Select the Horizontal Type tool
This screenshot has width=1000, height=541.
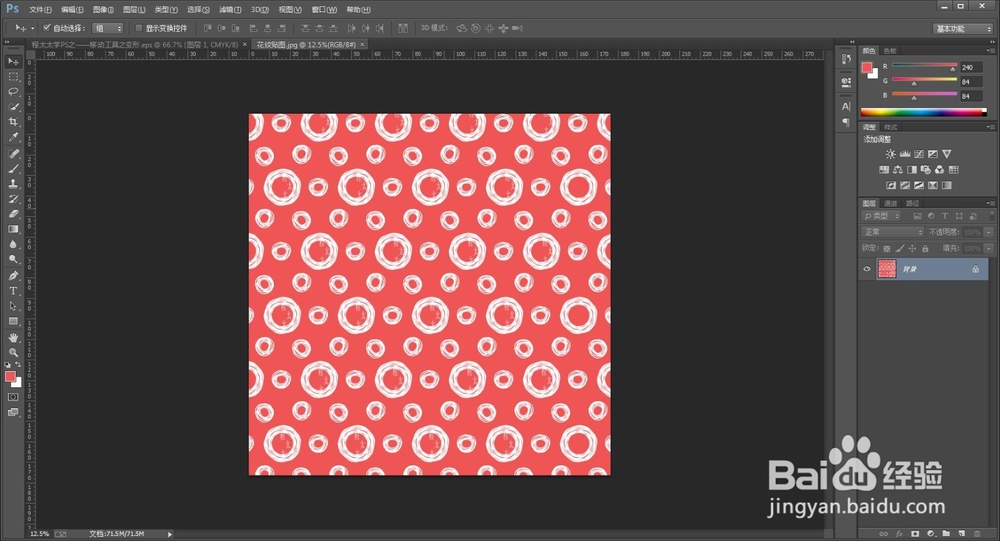[13, 291]
